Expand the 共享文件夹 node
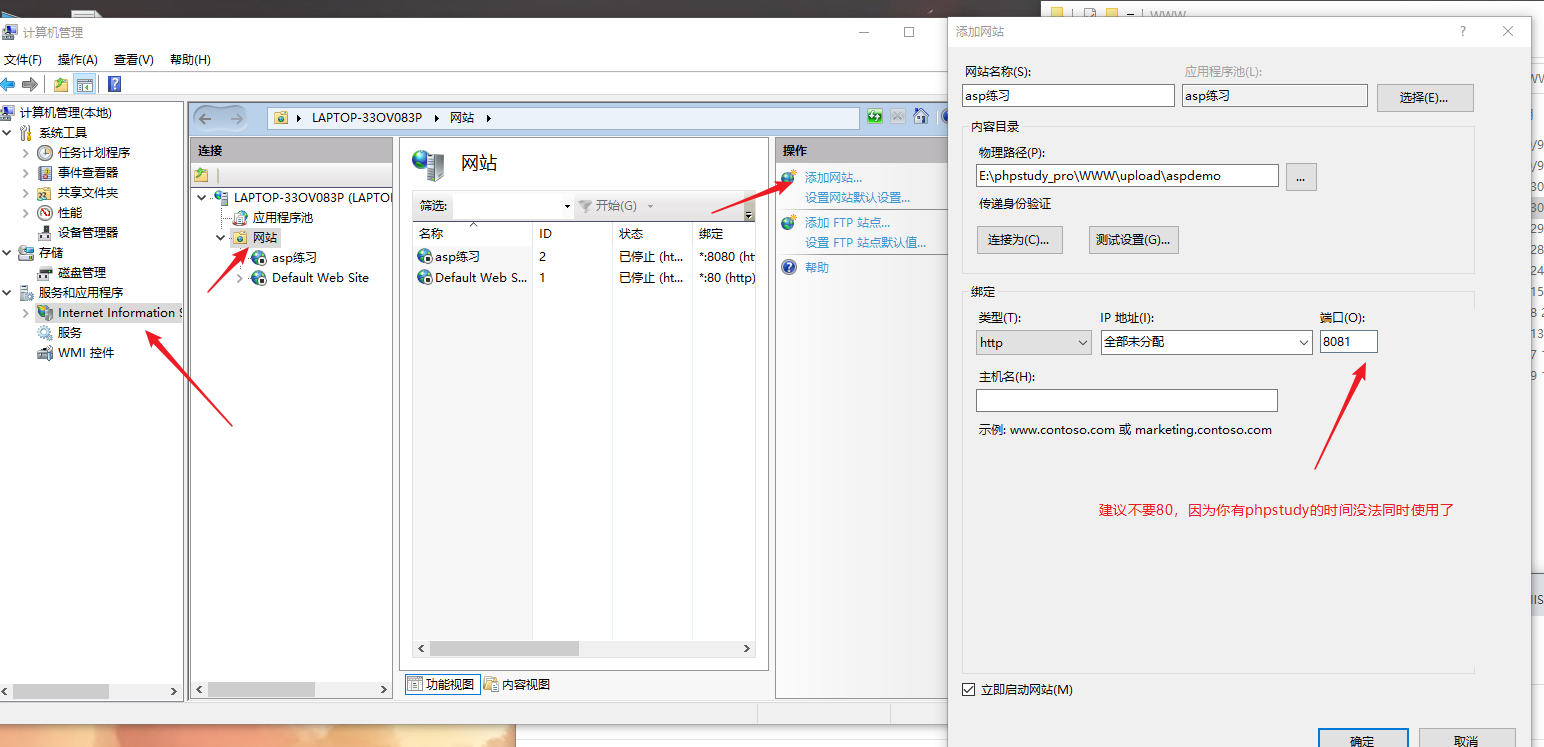1544x747 pixels. click(26, 192)
